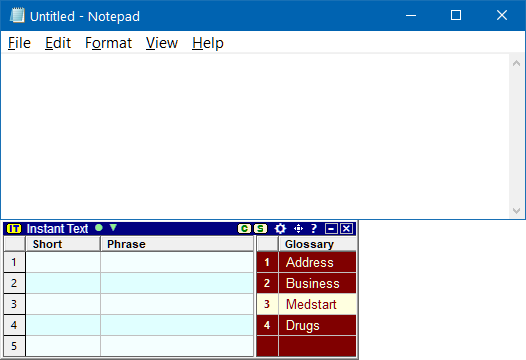Minimize the Notepad window

[x=411, y=15]
